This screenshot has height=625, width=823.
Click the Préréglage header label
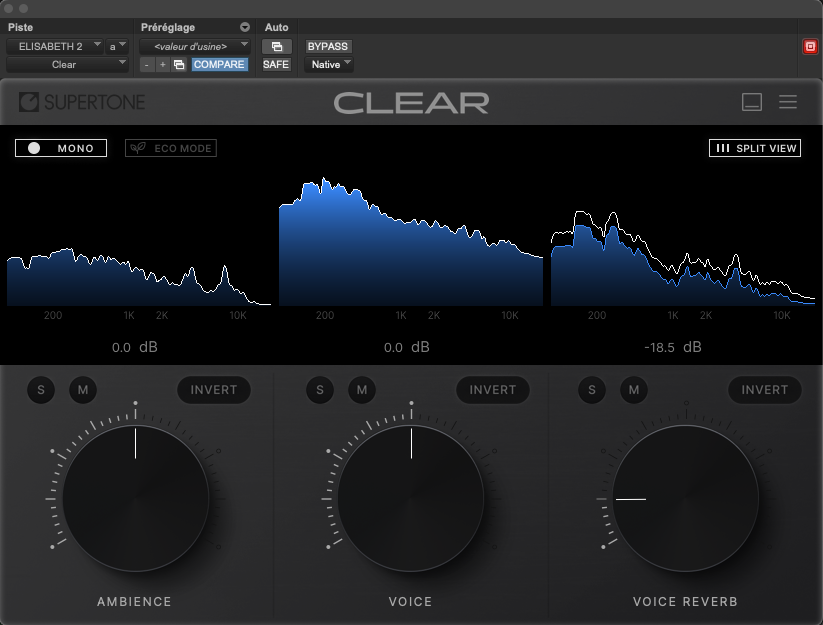click(167, 27)
